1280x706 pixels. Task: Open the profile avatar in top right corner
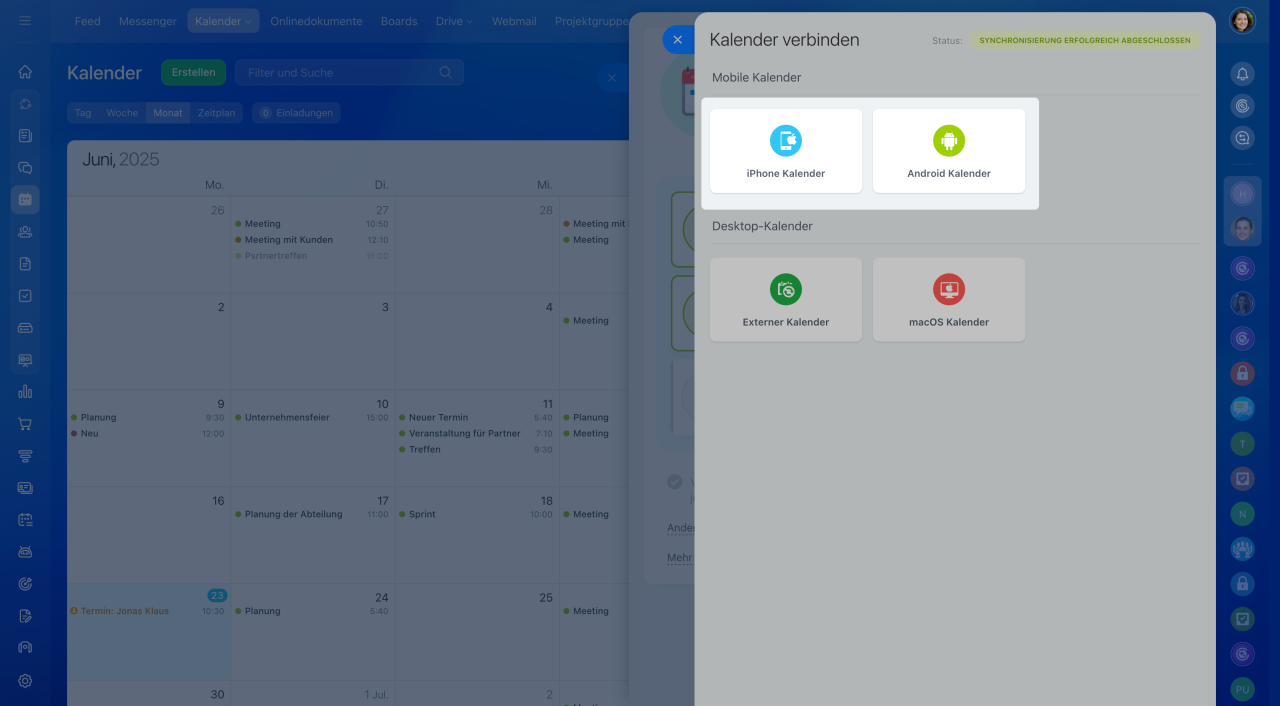pyautogui.click(x=1242, y=21)
